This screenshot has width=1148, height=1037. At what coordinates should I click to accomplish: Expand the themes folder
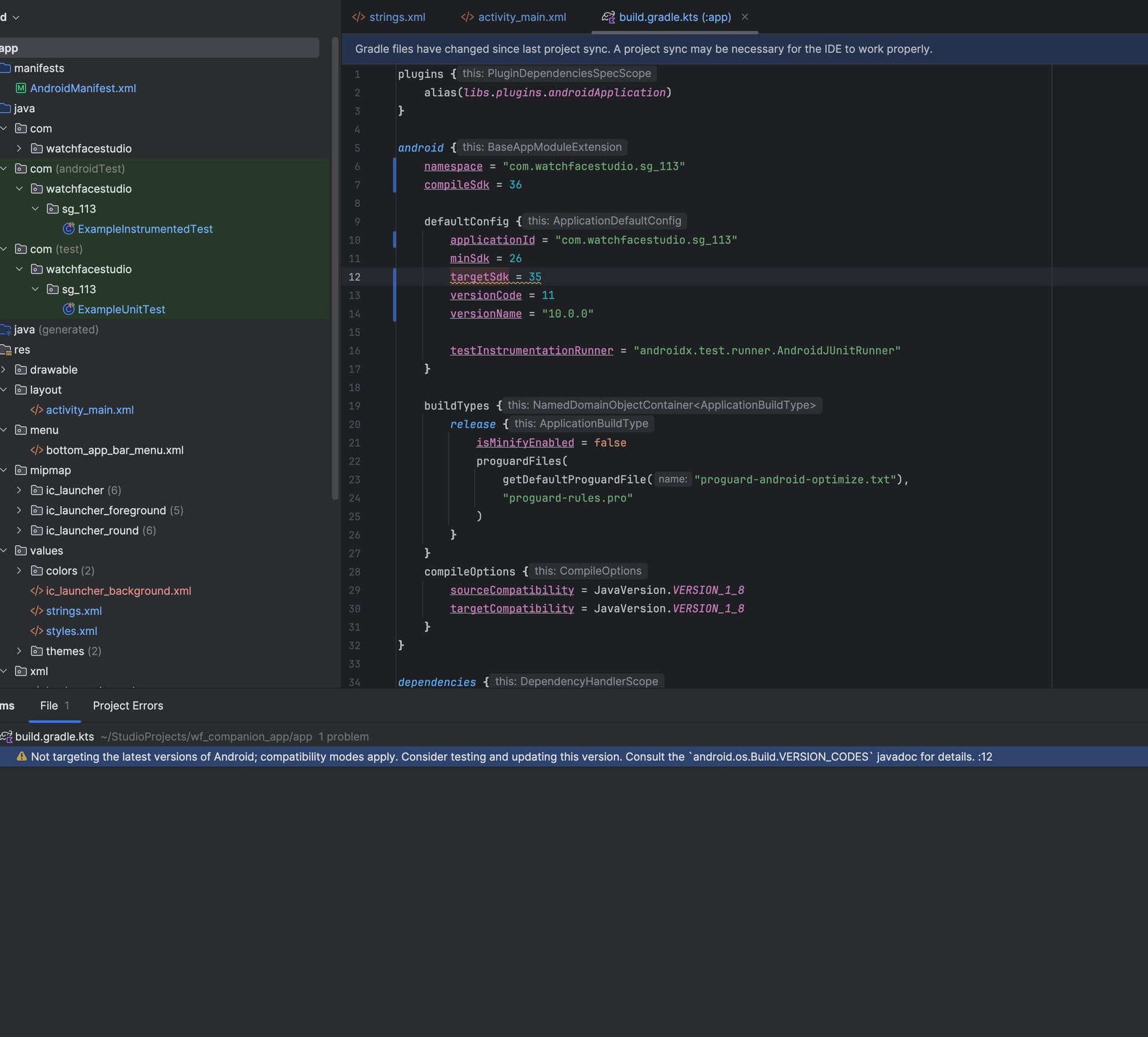(19, 651)
